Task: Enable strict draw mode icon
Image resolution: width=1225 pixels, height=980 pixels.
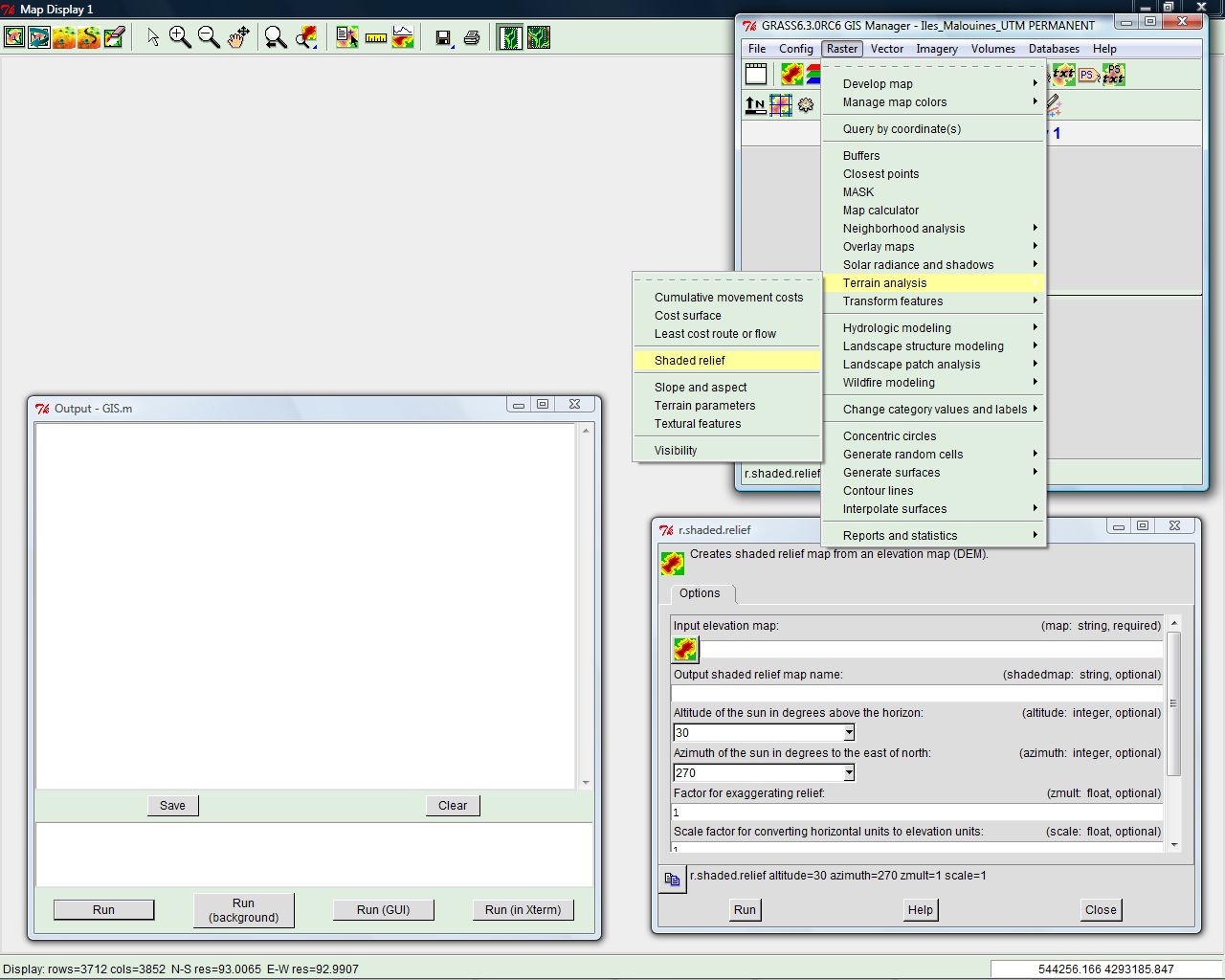Action: pos(510,37)
